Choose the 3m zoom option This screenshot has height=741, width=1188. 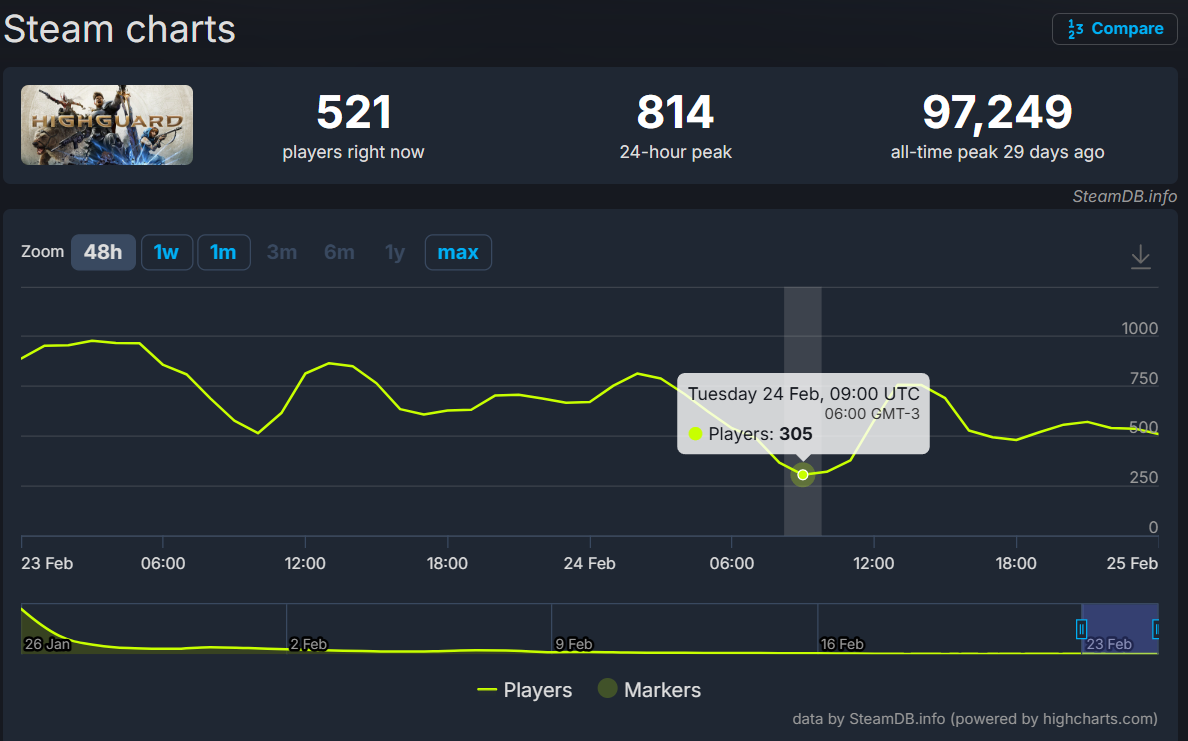pos(282,252)
